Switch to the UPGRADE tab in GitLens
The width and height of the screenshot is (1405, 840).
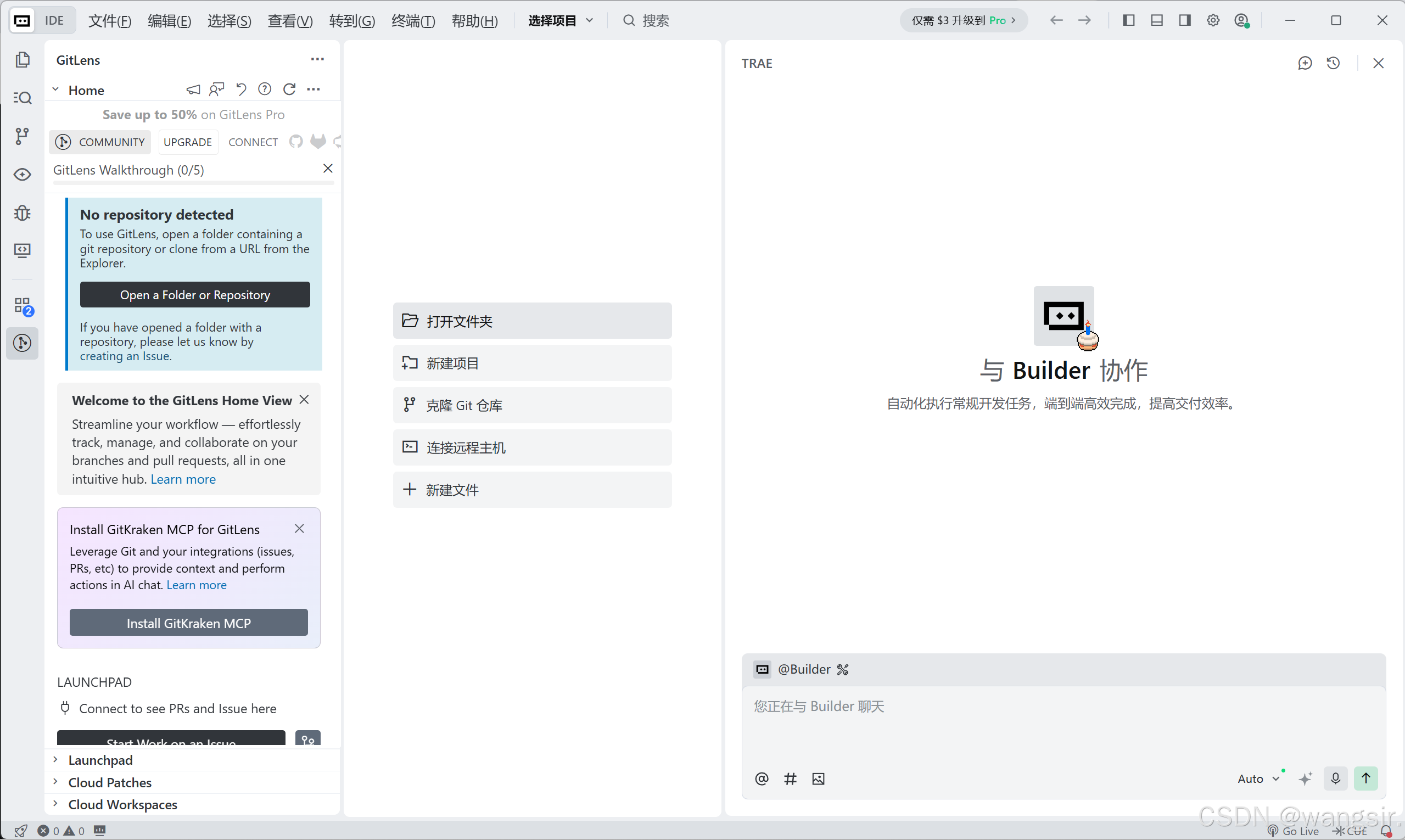[x=187, y=142]
